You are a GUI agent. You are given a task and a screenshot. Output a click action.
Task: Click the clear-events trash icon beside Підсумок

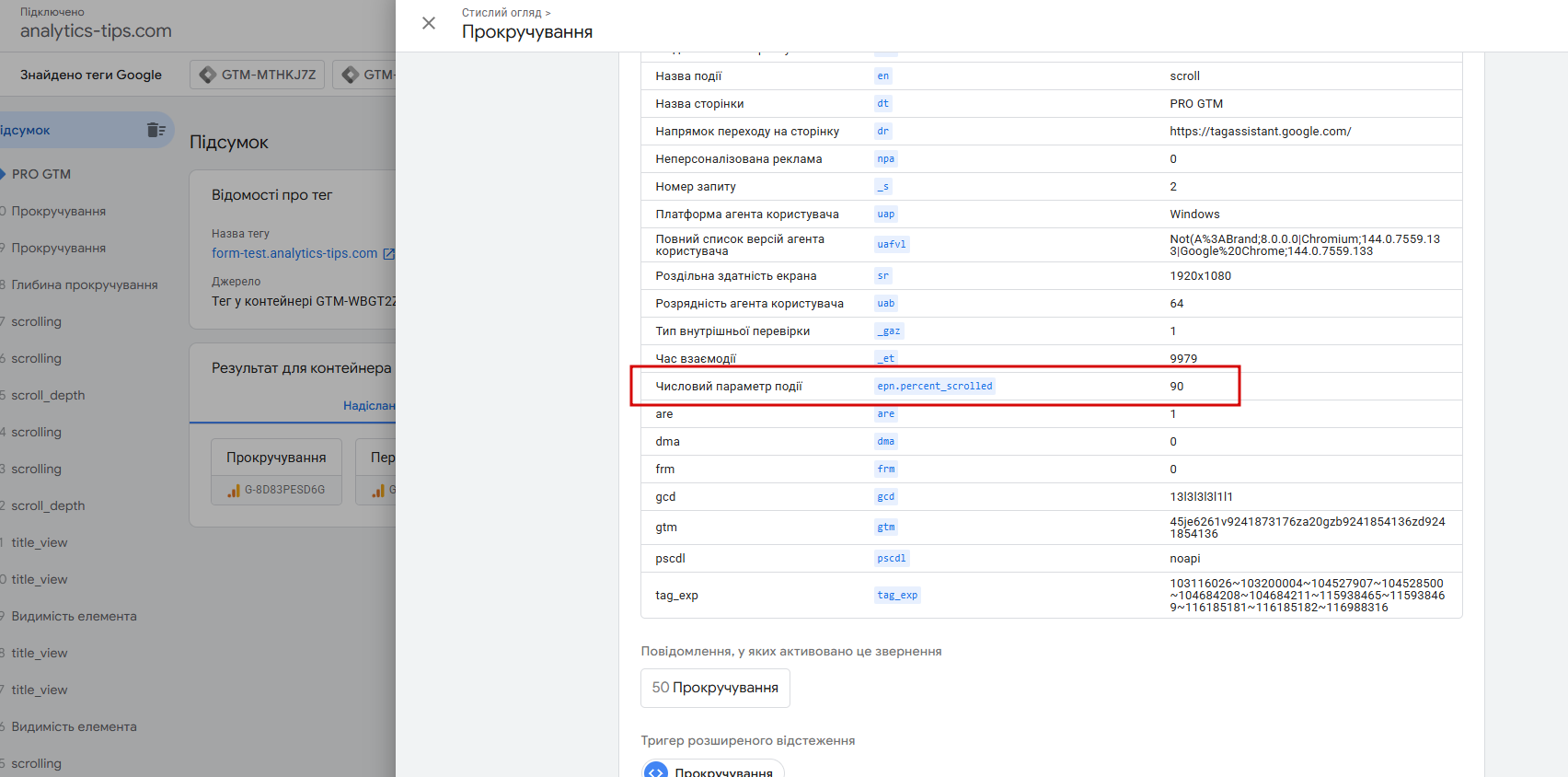[156, 130]
